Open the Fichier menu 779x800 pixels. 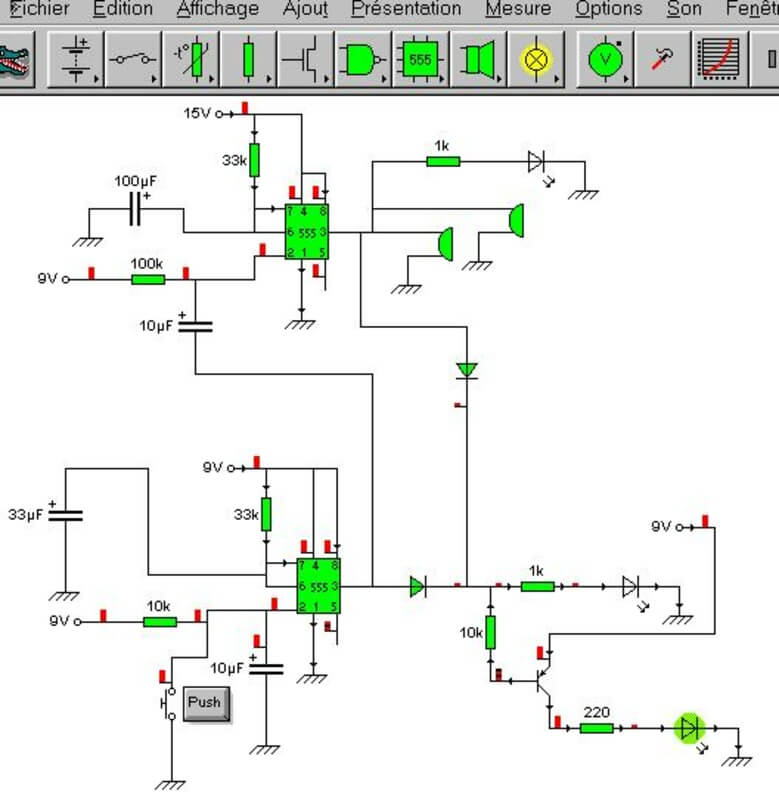point(38,9)
